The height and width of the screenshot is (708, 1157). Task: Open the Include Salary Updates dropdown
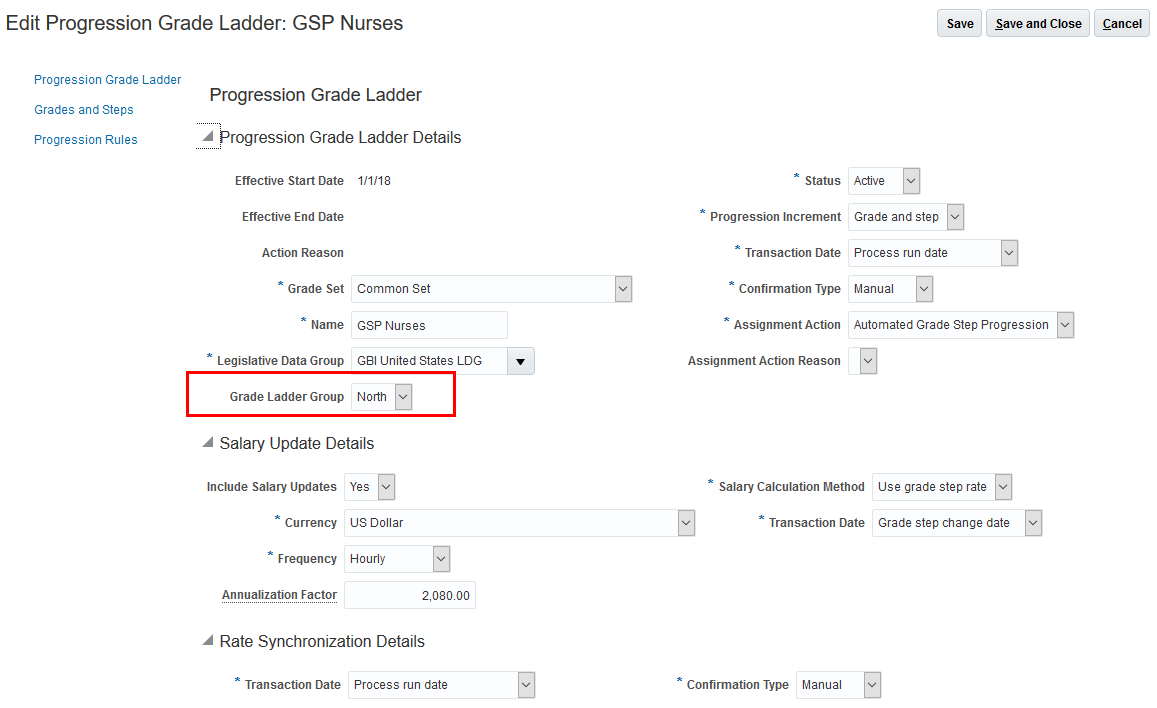tap(386, 487)
